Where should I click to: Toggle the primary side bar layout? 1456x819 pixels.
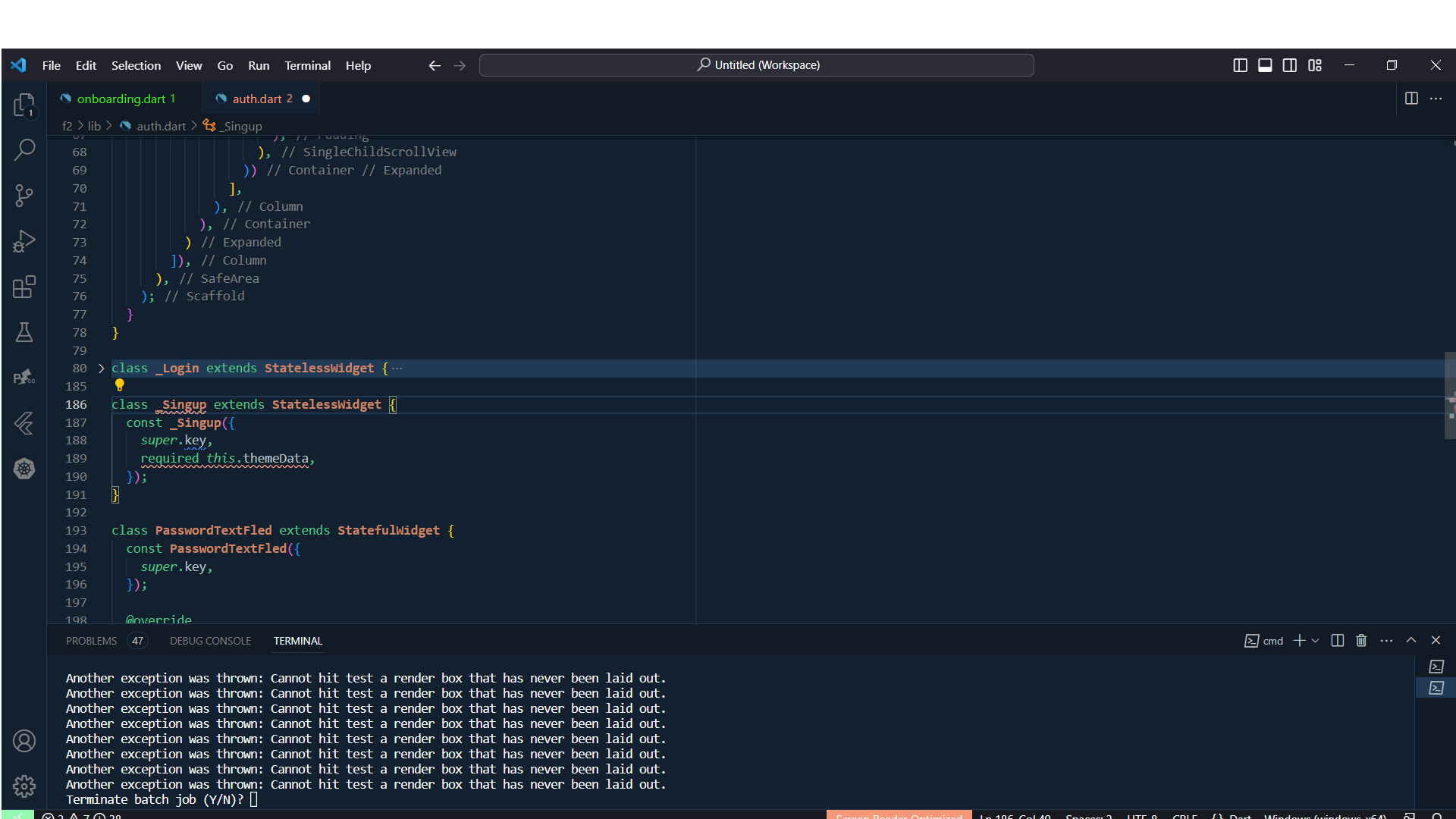tap(1241, 65)
